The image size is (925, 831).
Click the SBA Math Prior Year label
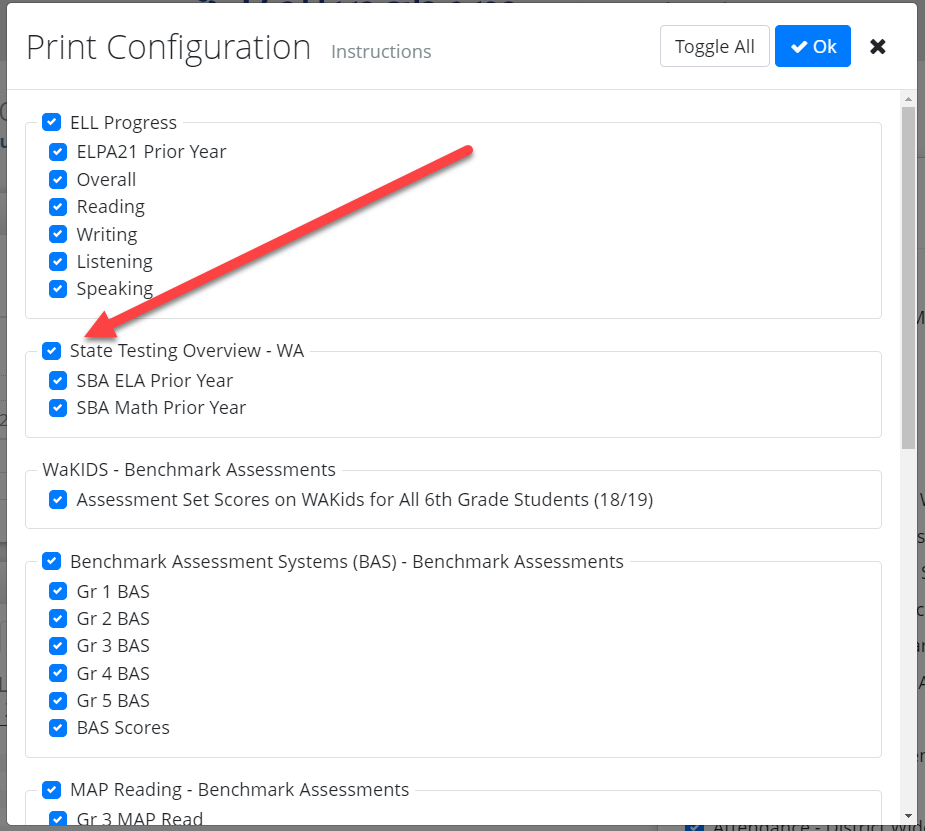[161, 408]
